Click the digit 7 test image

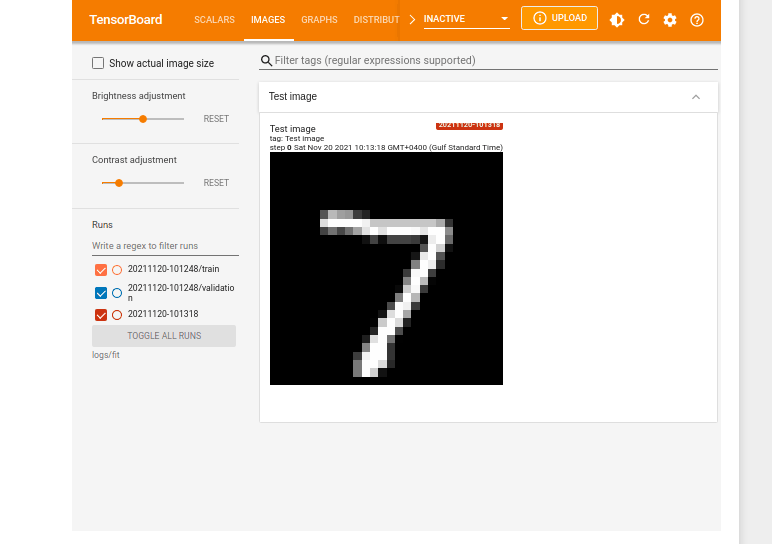point(386,268)
